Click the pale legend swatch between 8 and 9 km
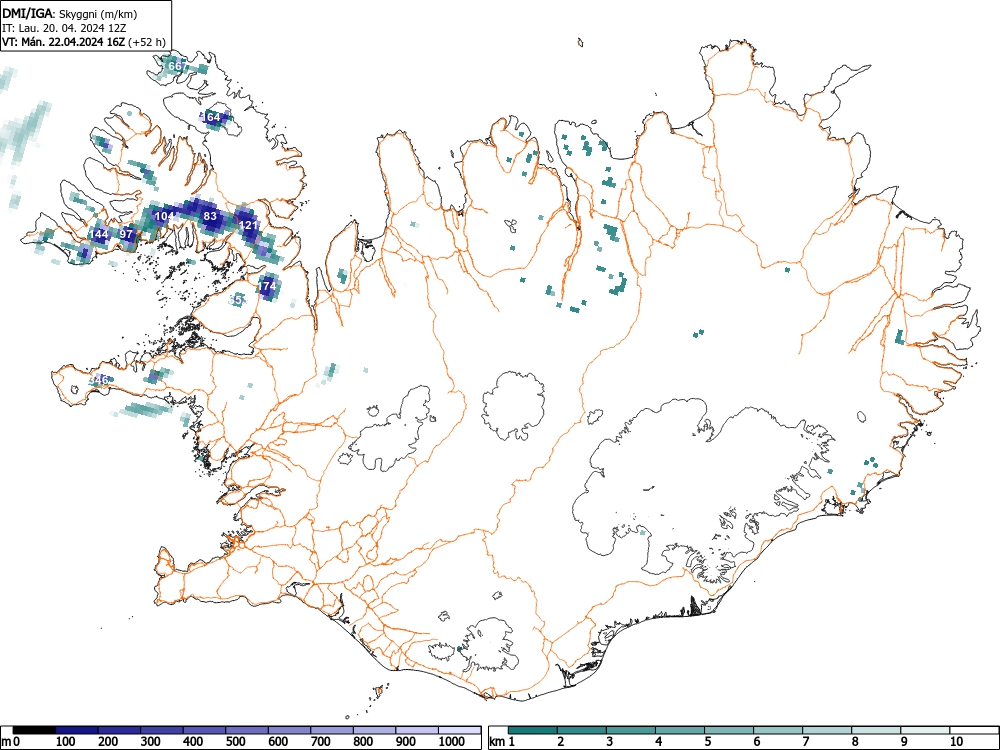1000x750 pixels. (876, 730)
